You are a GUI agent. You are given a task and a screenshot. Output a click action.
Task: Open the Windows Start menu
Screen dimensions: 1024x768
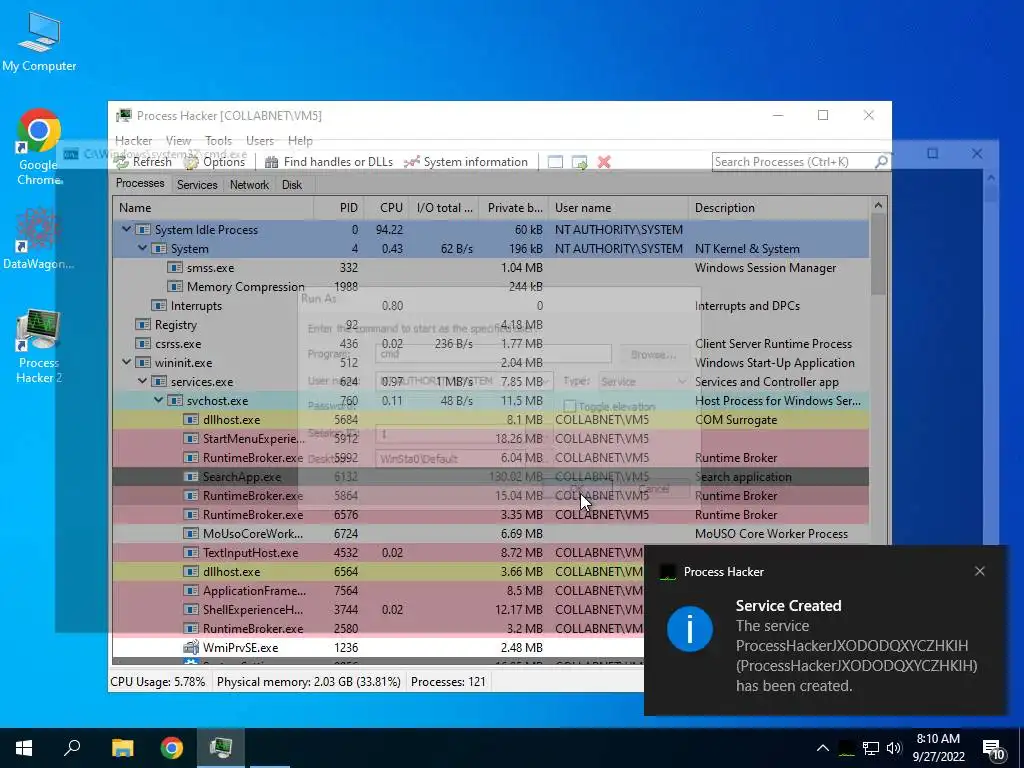[x=24, y=748]
